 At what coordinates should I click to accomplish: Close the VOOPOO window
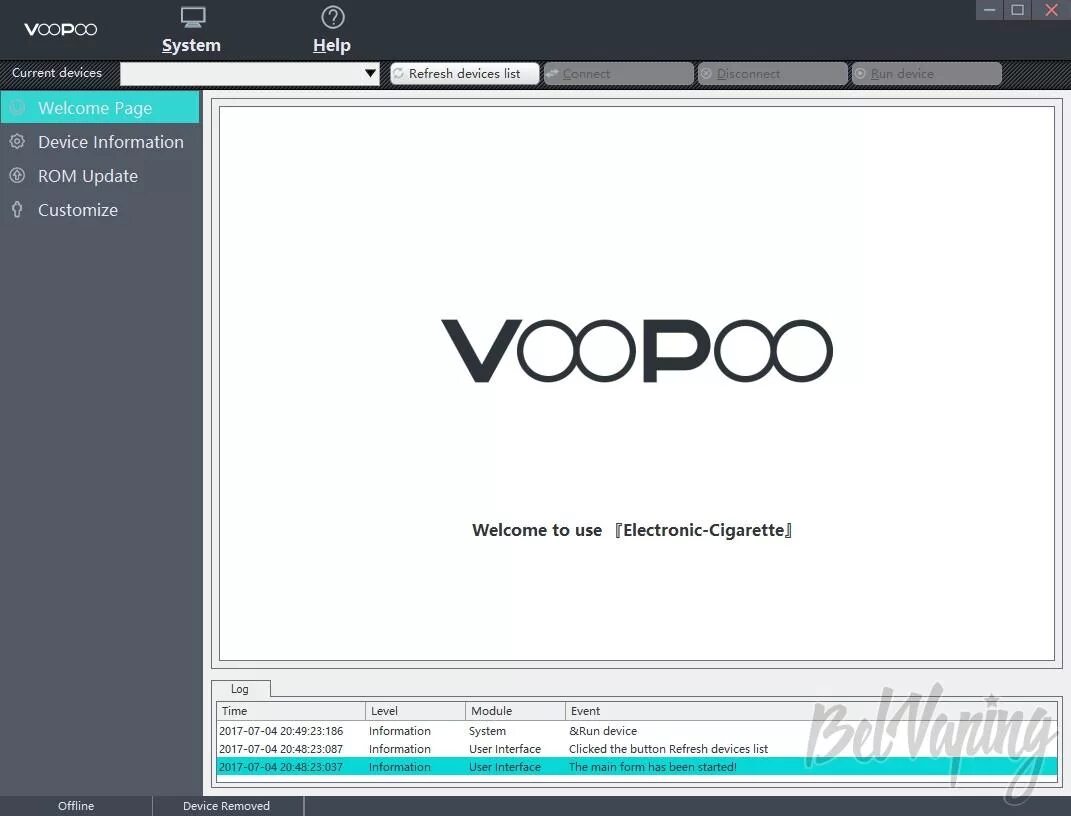1051,10
